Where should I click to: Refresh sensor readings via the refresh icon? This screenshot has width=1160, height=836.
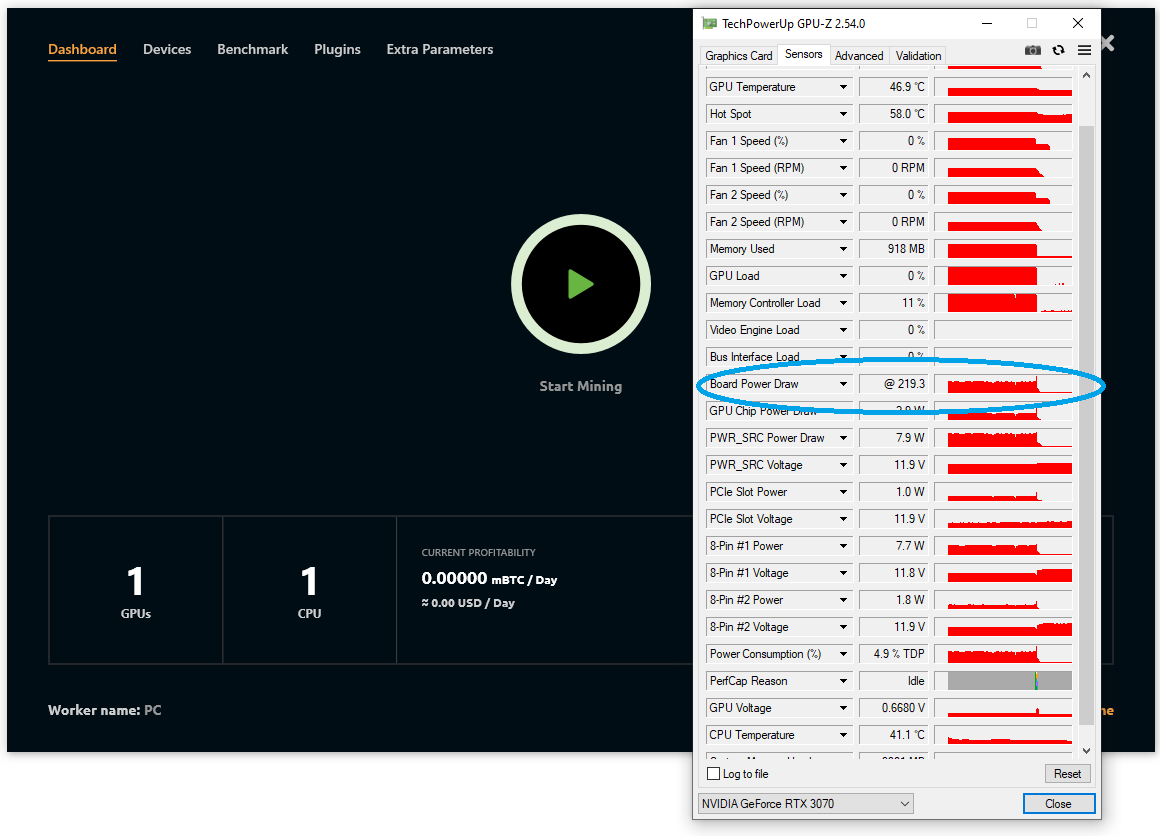pyautogui.click(x=1057, y=50)
